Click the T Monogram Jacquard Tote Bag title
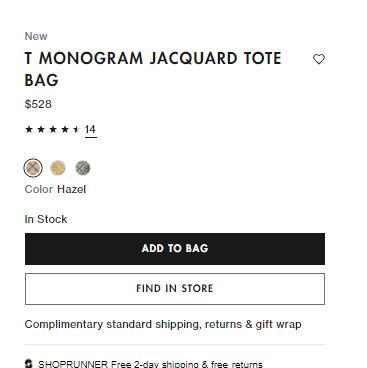The height and width of the screenshot is (368, 367). pyautogui.click(x=153, y=69)
